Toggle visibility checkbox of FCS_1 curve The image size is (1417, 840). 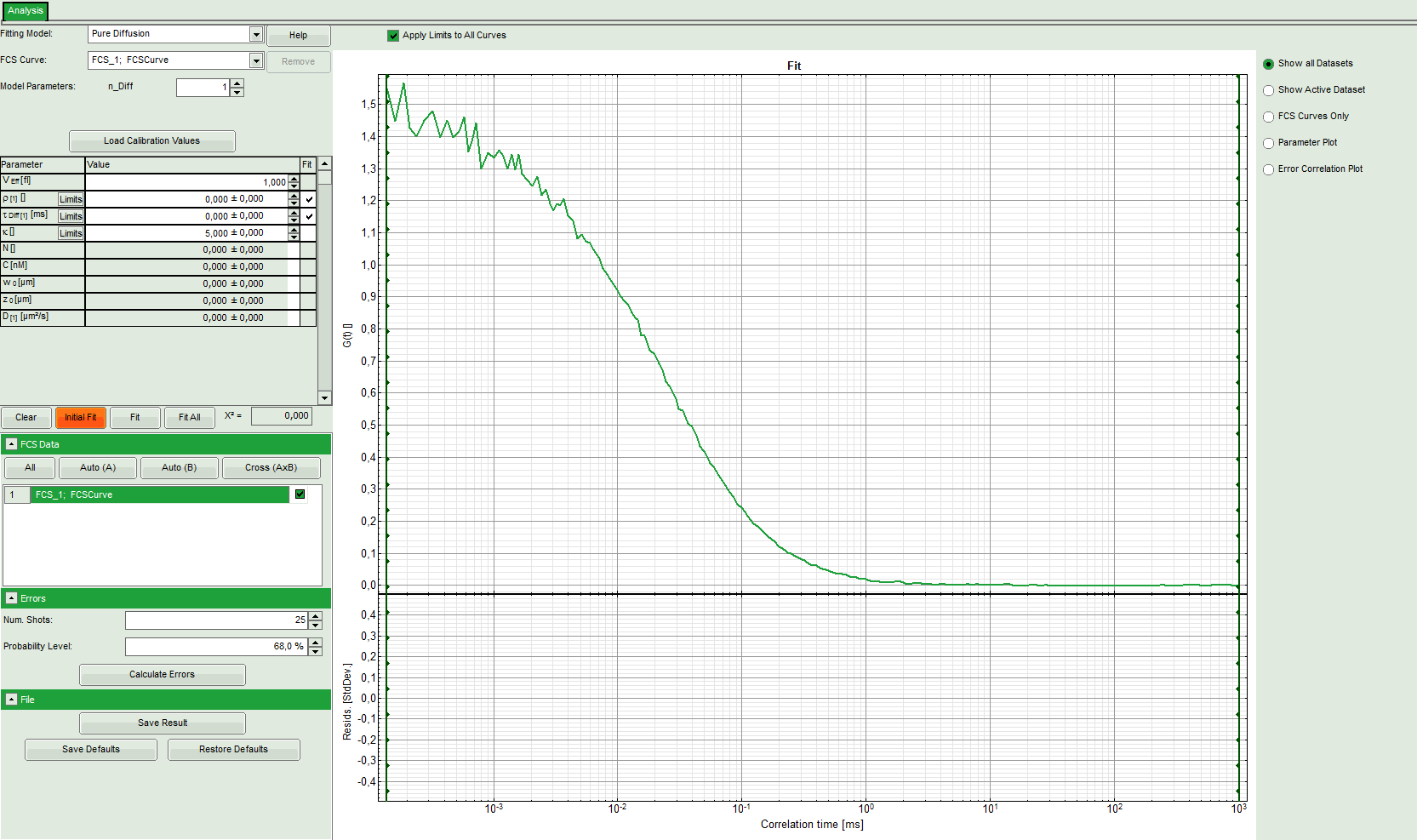300,494
